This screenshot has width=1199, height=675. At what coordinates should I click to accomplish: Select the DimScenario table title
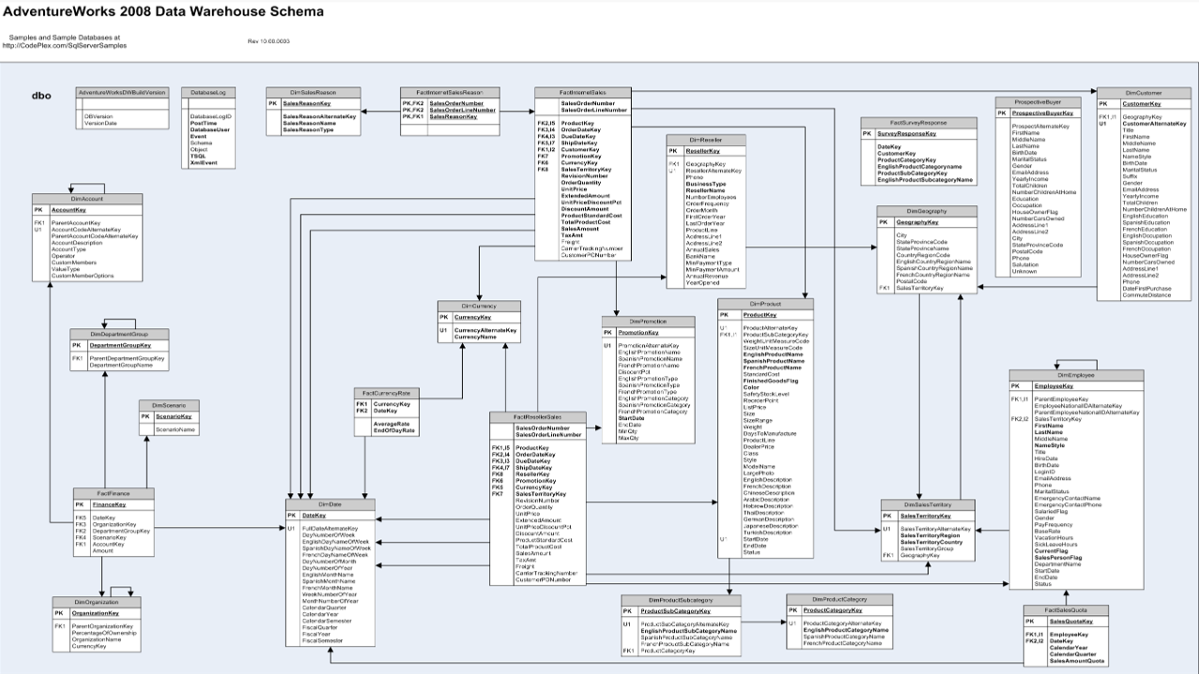(168, 405)
